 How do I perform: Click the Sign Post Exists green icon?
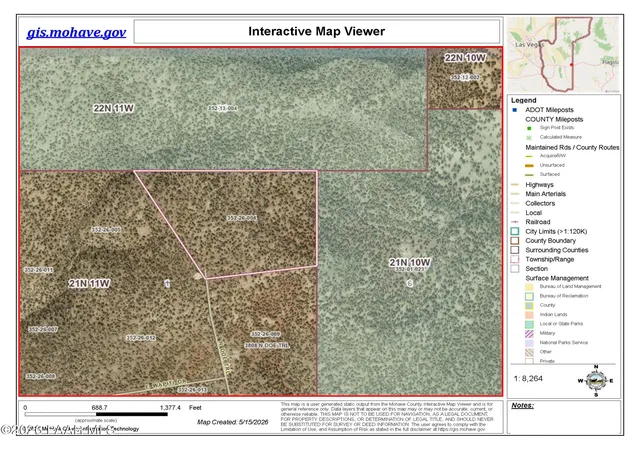coord(529,128)
